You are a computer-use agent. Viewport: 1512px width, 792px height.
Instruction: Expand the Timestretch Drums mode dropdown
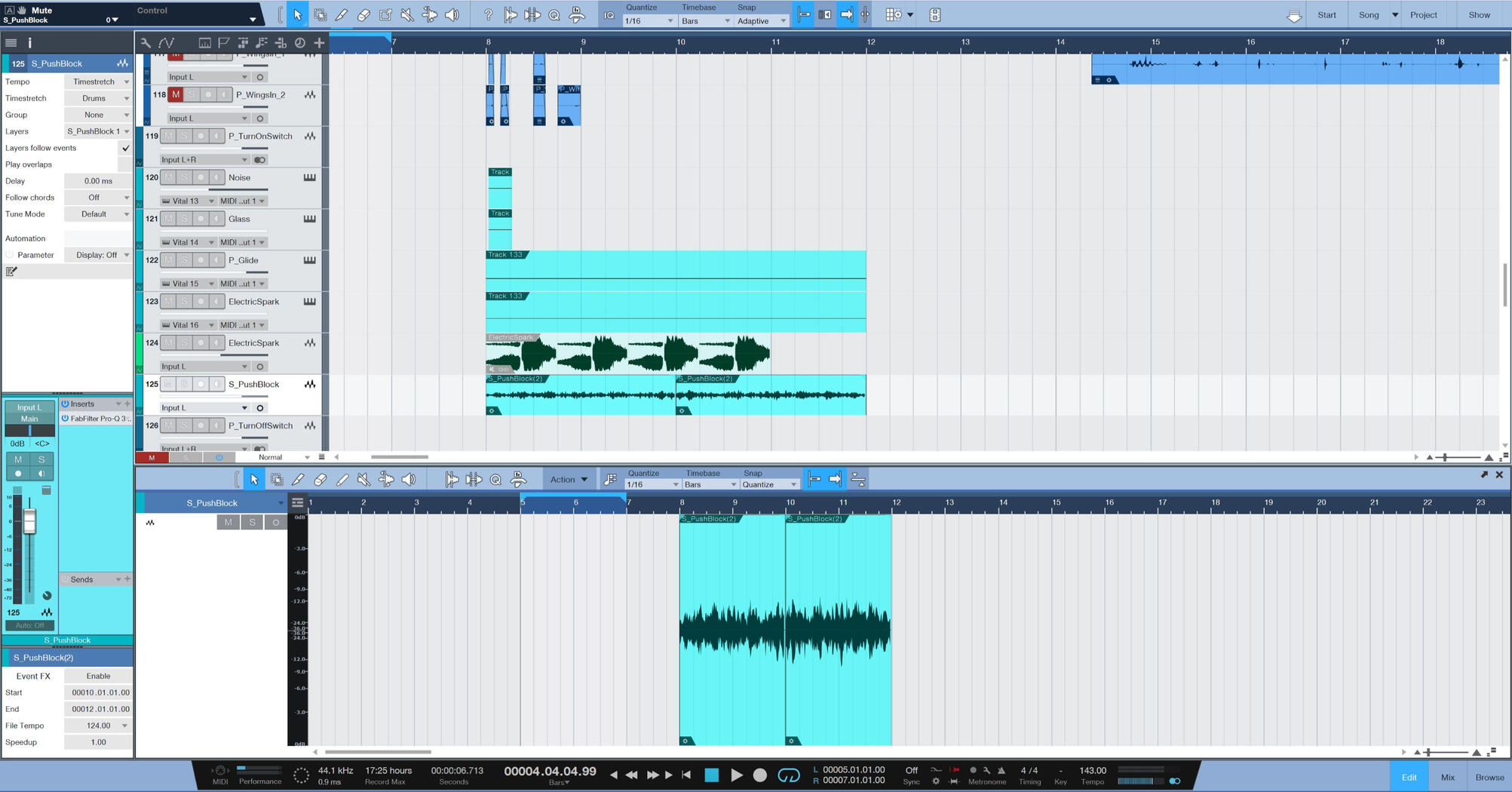coord(98,98)
